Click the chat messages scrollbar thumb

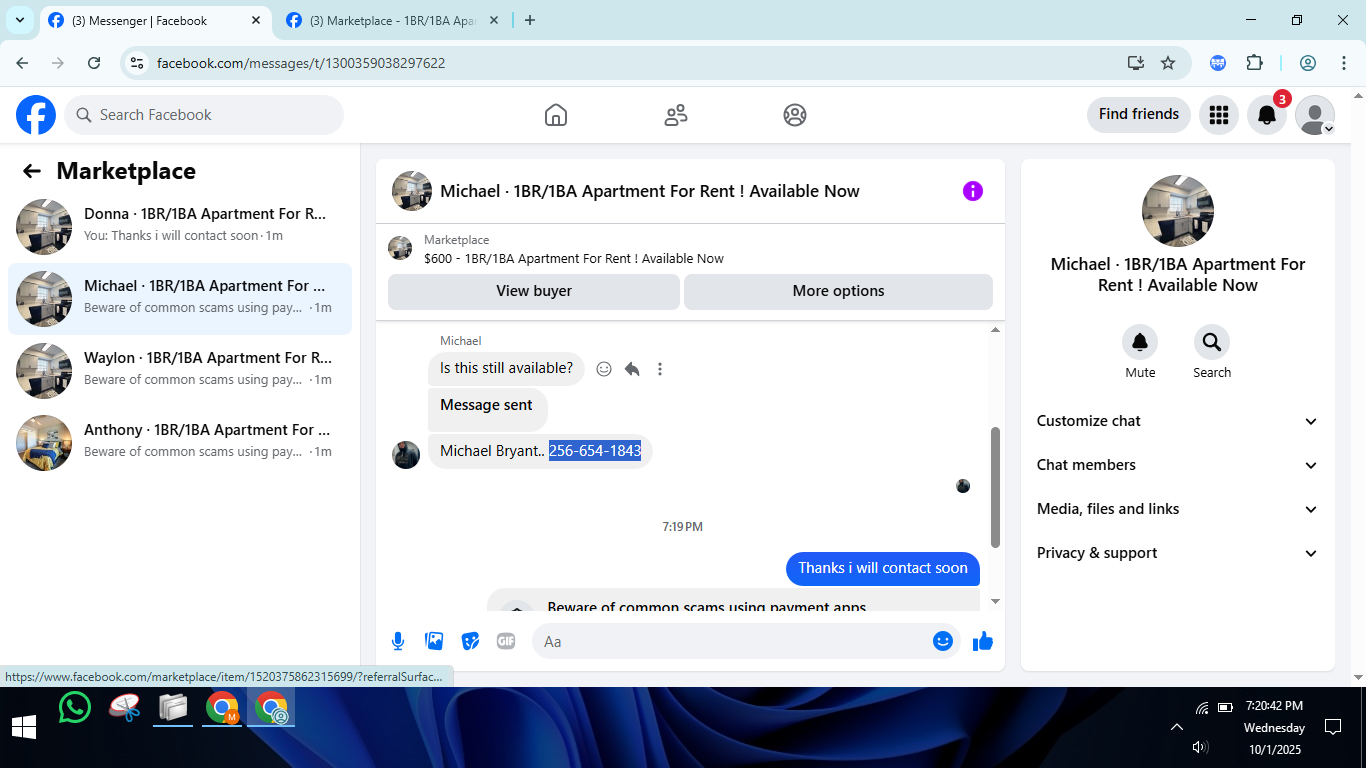tap(995, 487)
